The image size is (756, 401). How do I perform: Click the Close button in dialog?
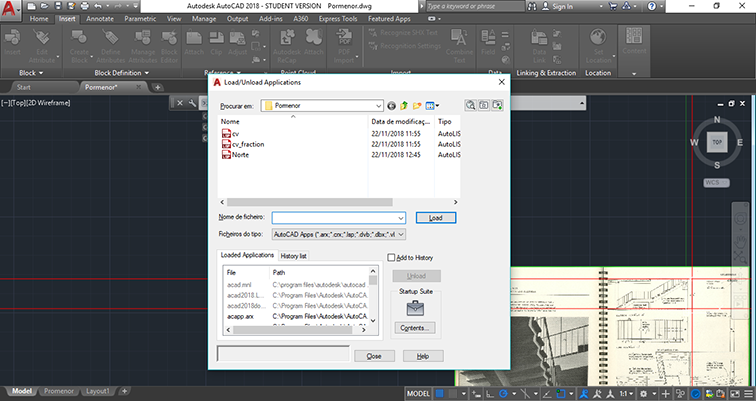point(374,356)
